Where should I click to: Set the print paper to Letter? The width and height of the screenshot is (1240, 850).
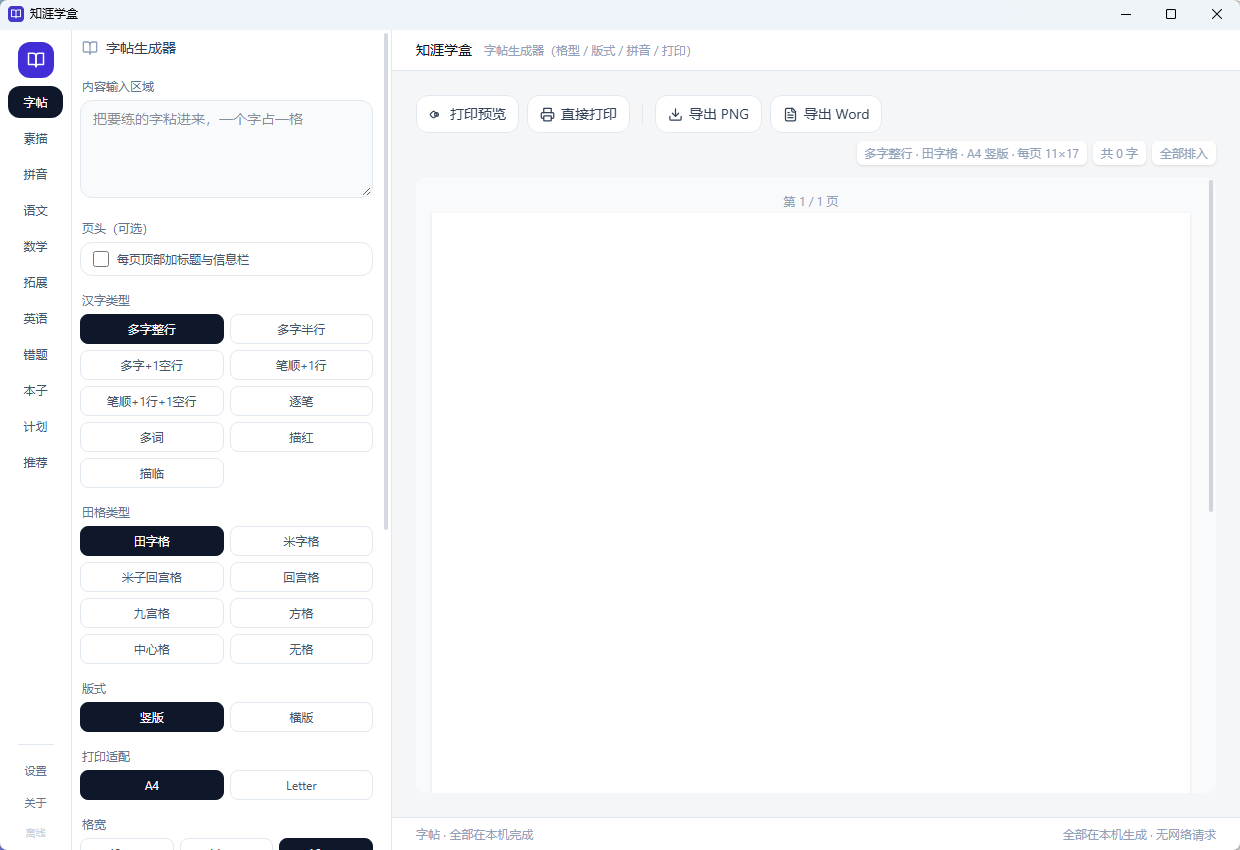[x=301, y=785]
